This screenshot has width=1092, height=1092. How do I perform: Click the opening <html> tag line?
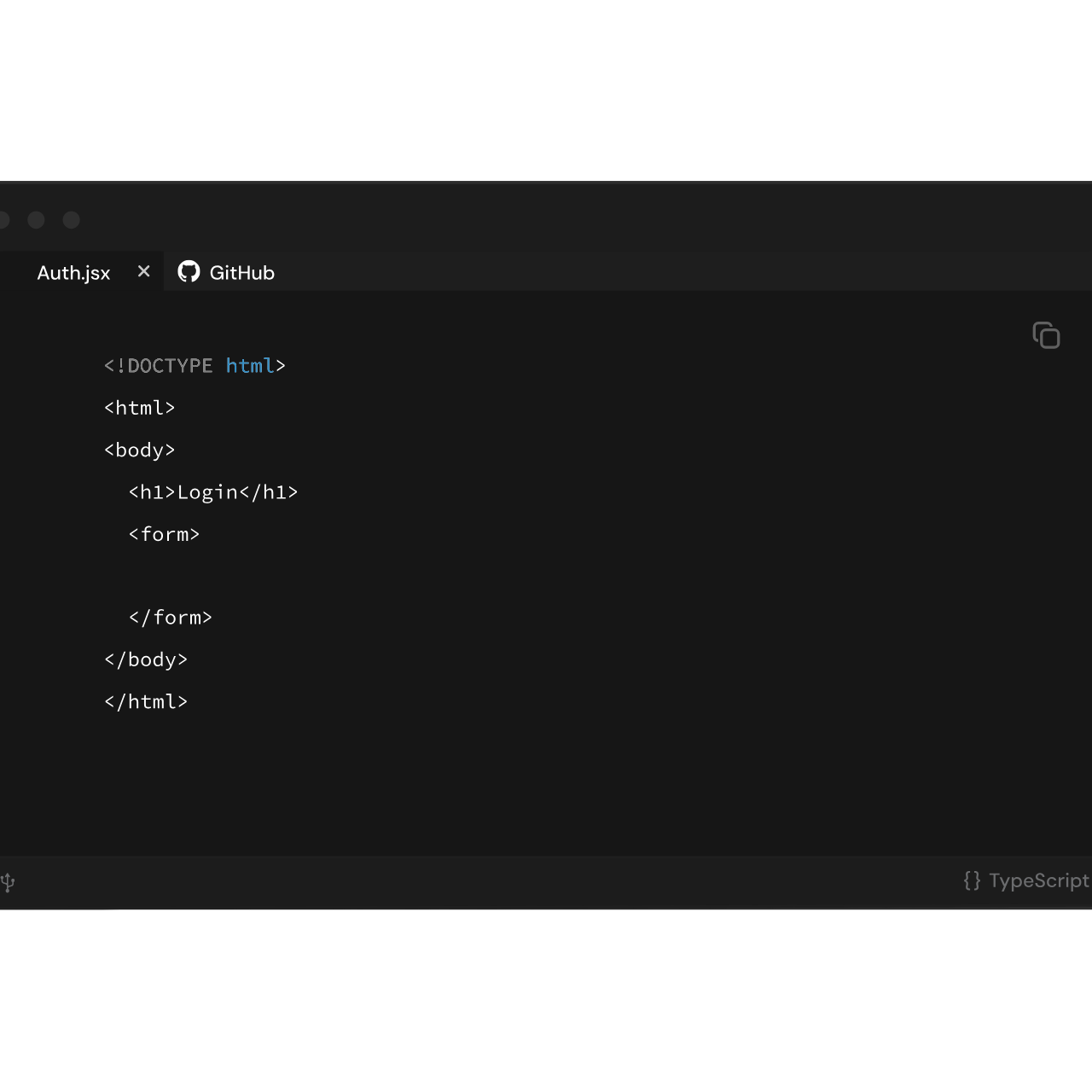139,408
